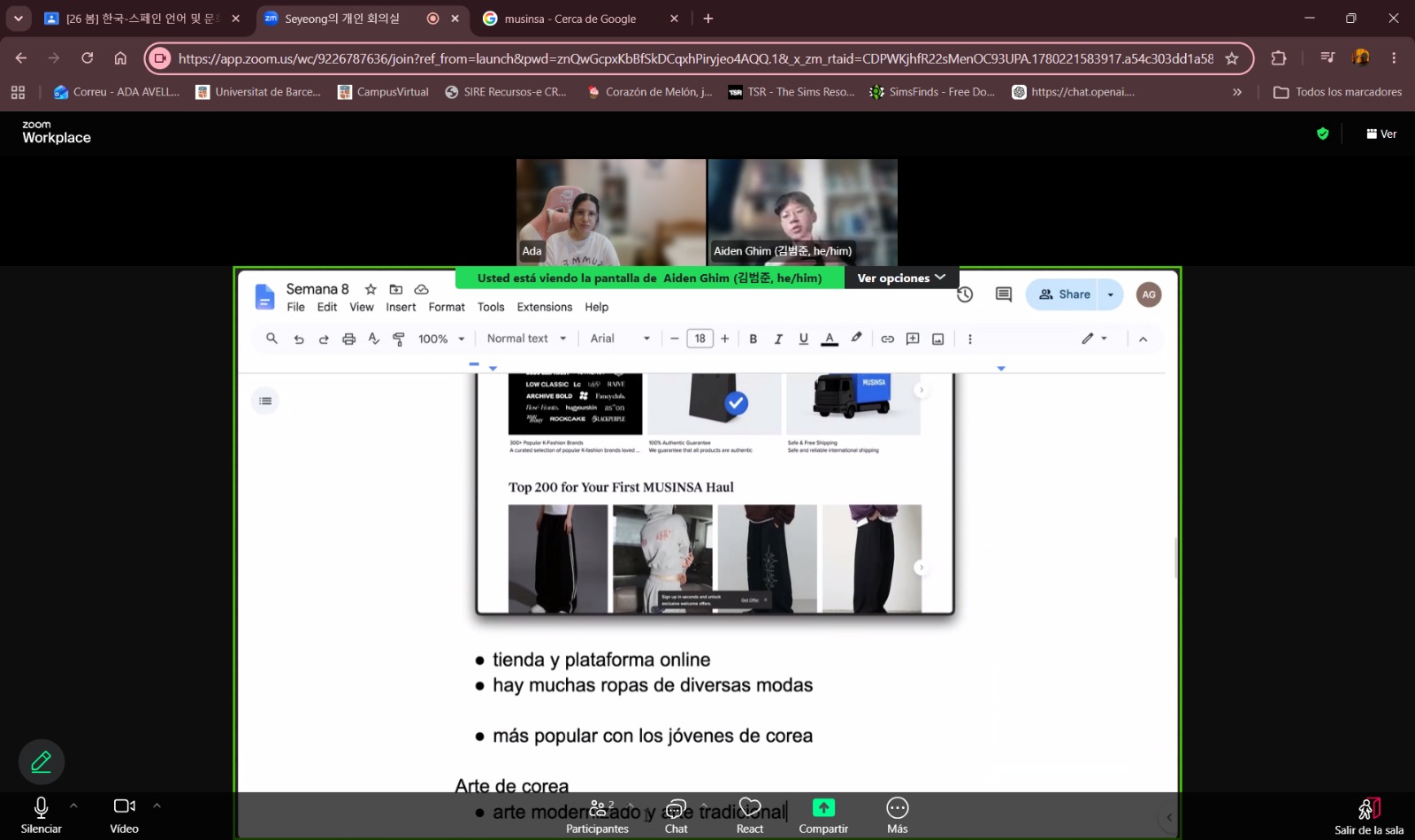
Task: Click Ada's video thumbnail
Action: point(611,212)
